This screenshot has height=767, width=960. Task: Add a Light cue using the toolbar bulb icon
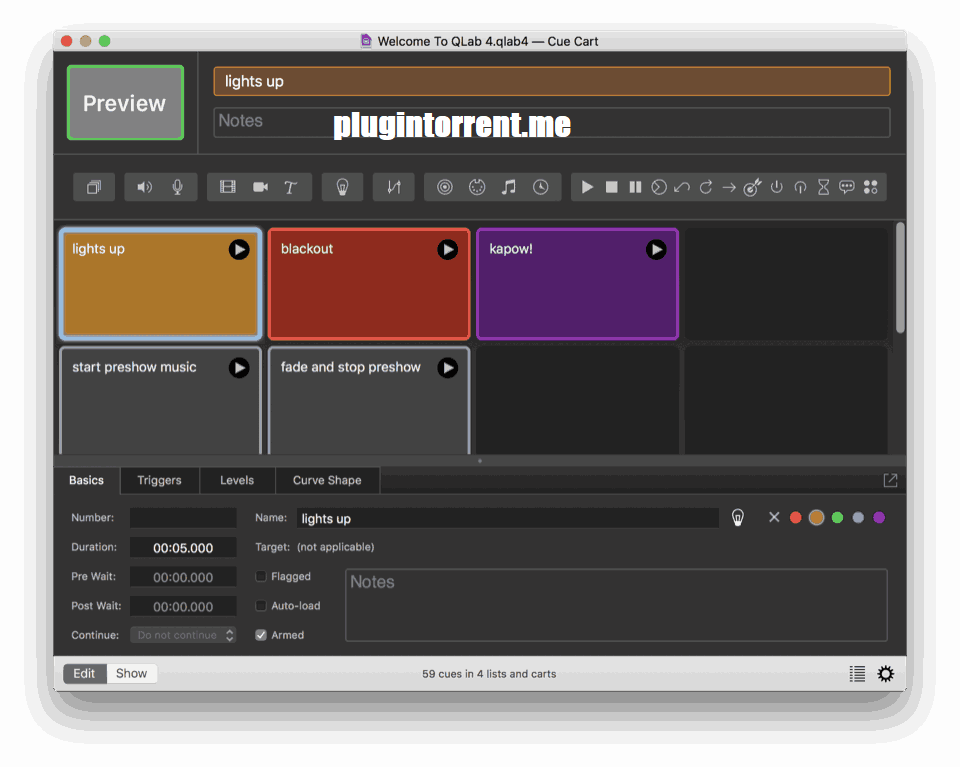pyautogui.click(x=342, y=187)
